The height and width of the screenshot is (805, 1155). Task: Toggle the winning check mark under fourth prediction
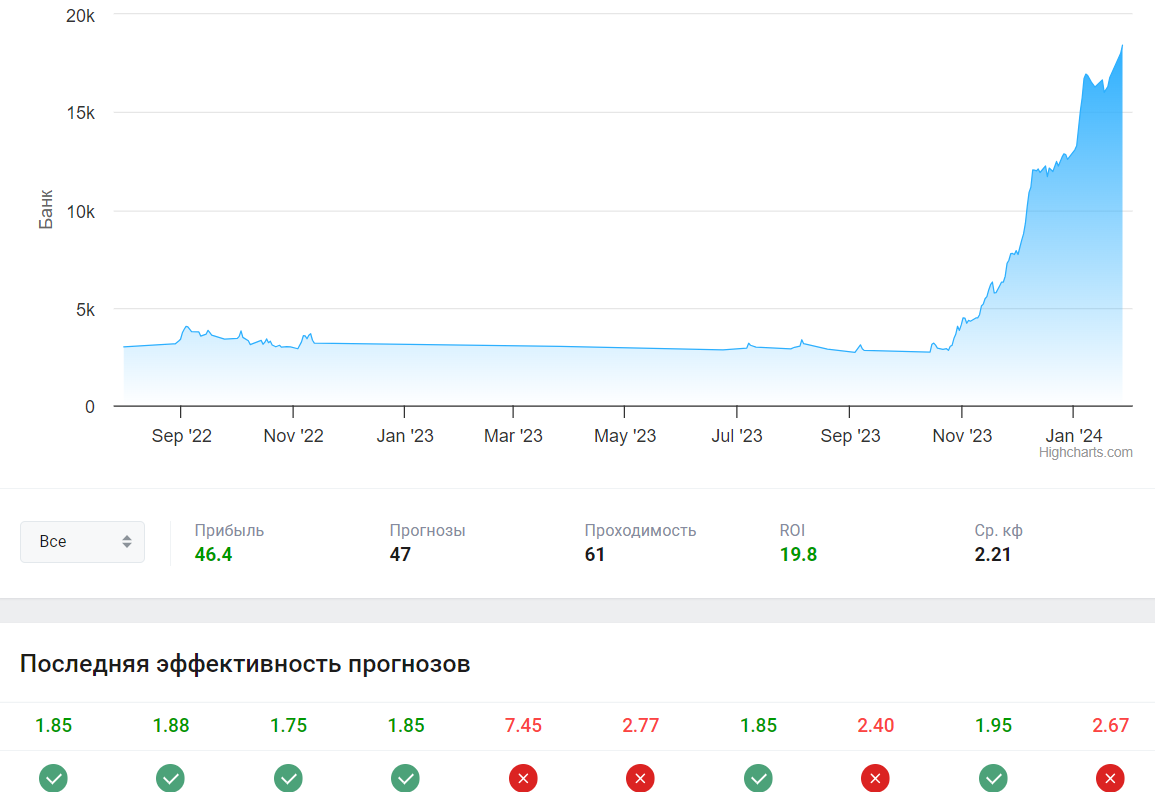(405, 777)
